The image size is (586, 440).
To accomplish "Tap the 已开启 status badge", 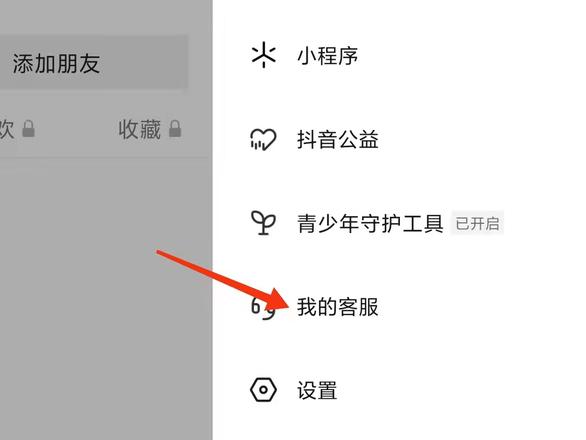I will coord(477,224).
